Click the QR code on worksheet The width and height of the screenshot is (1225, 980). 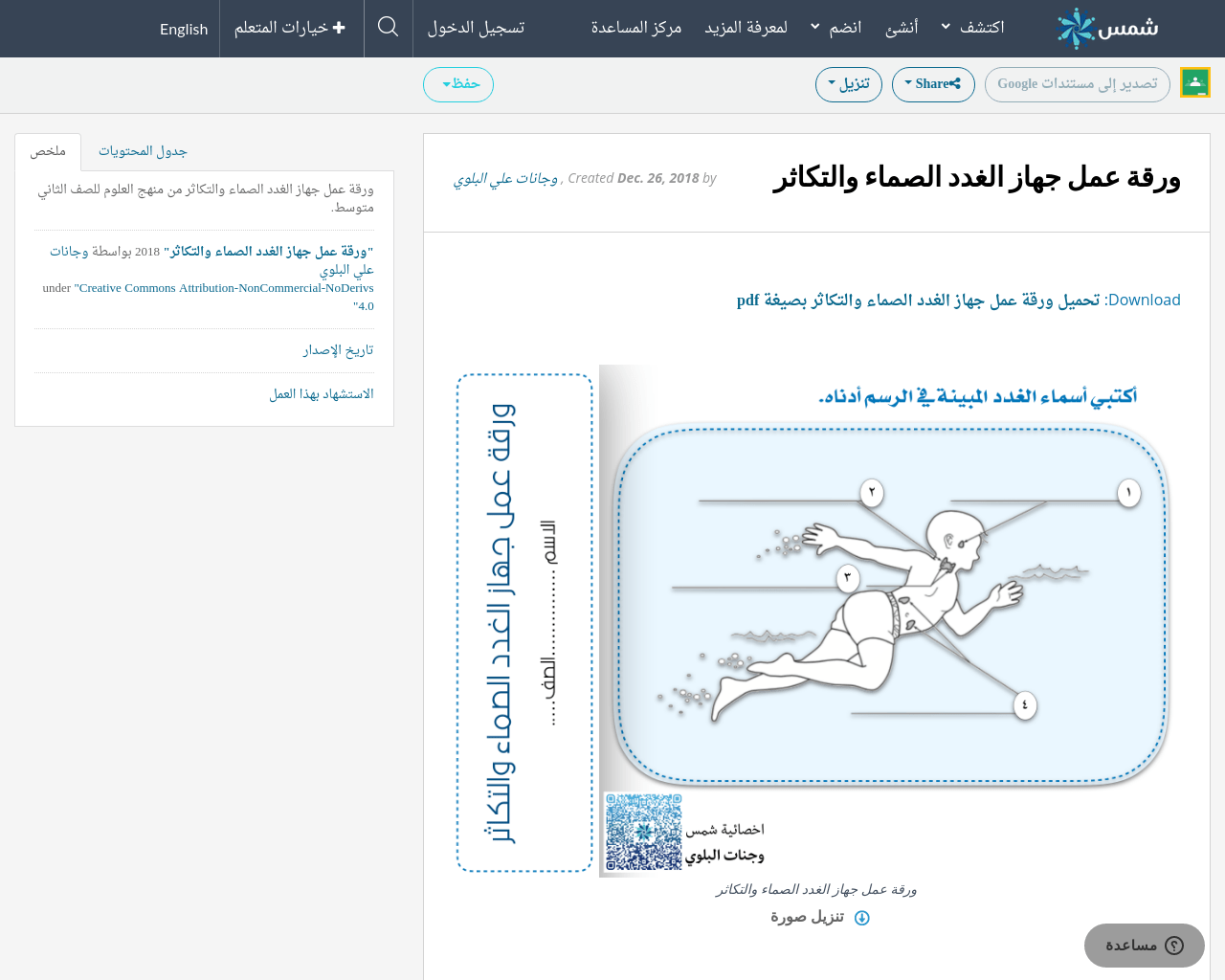(x=643, y=832)
